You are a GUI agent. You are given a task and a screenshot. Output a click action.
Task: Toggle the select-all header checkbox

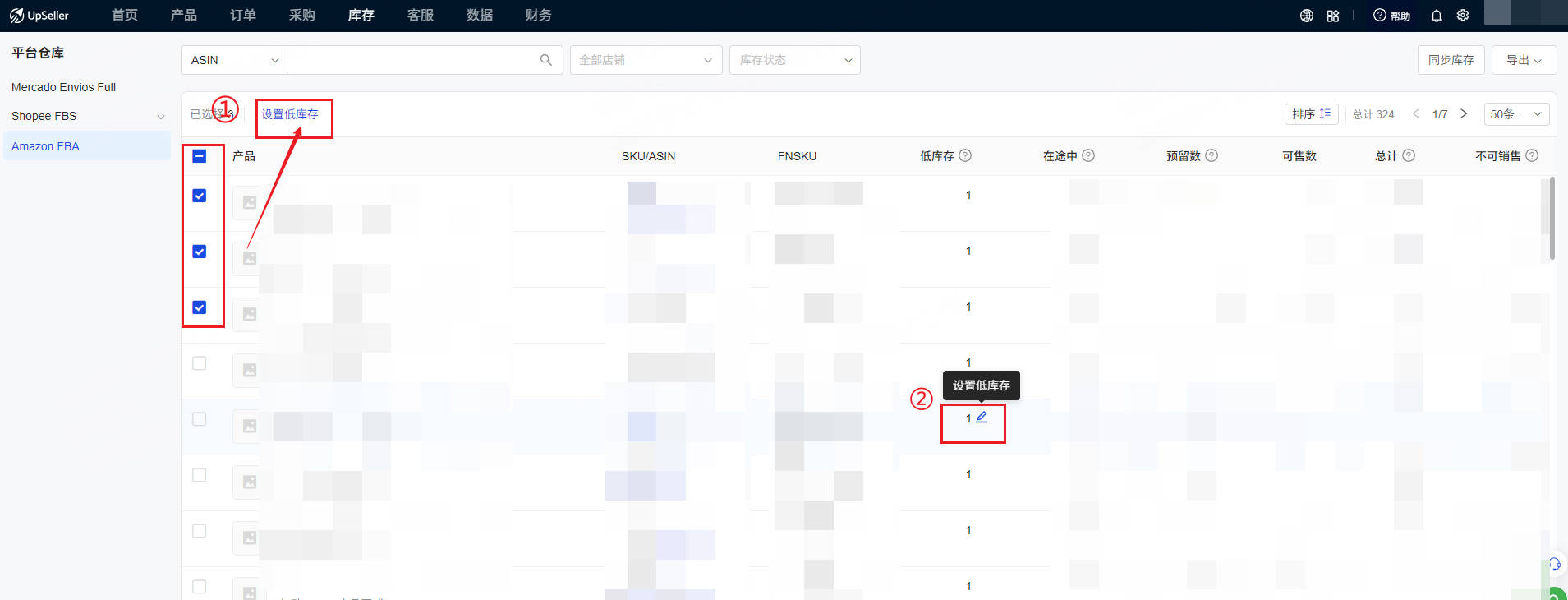[200, 156]
